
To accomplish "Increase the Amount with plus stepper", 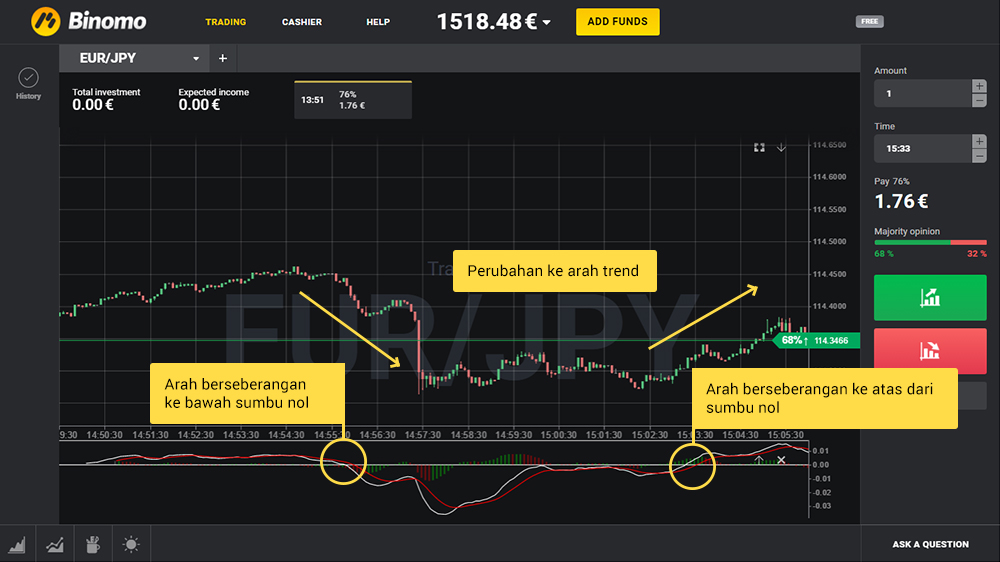I will point(979,86).
